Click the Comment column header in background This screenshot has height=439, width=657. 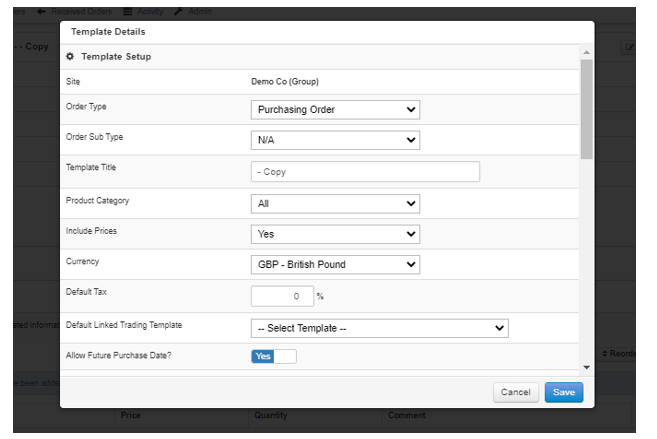pyautogui.click(x=406, y=415)
